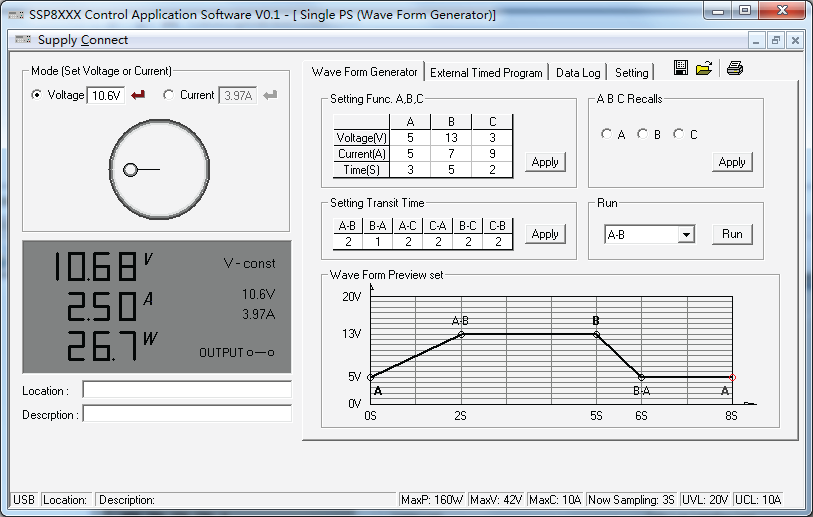The width and height of the screenshot is (813, 517).
Task: Select the Voltage mode radio button
Action: [x=37, y=95]
